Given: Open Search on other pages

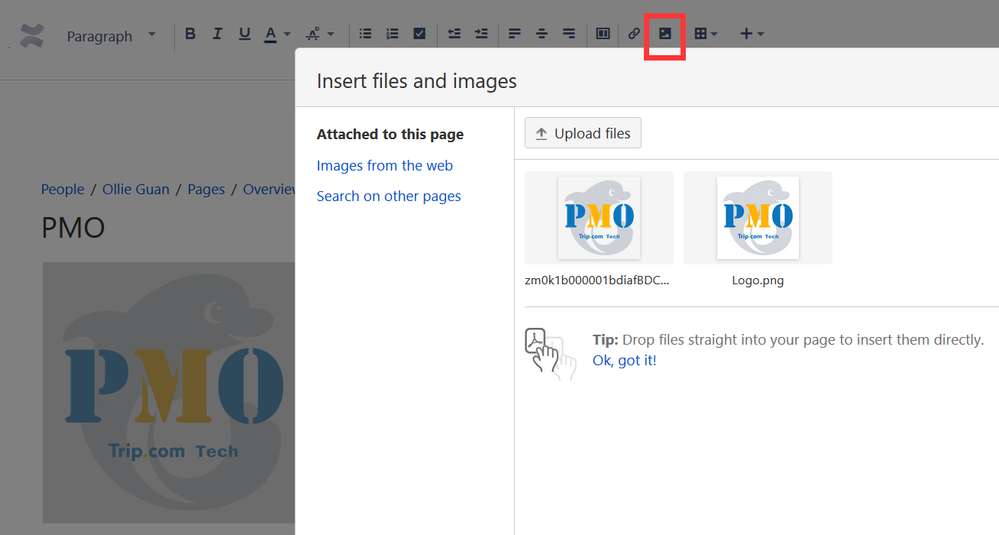Looking at the screenshot, I should 389,196.
